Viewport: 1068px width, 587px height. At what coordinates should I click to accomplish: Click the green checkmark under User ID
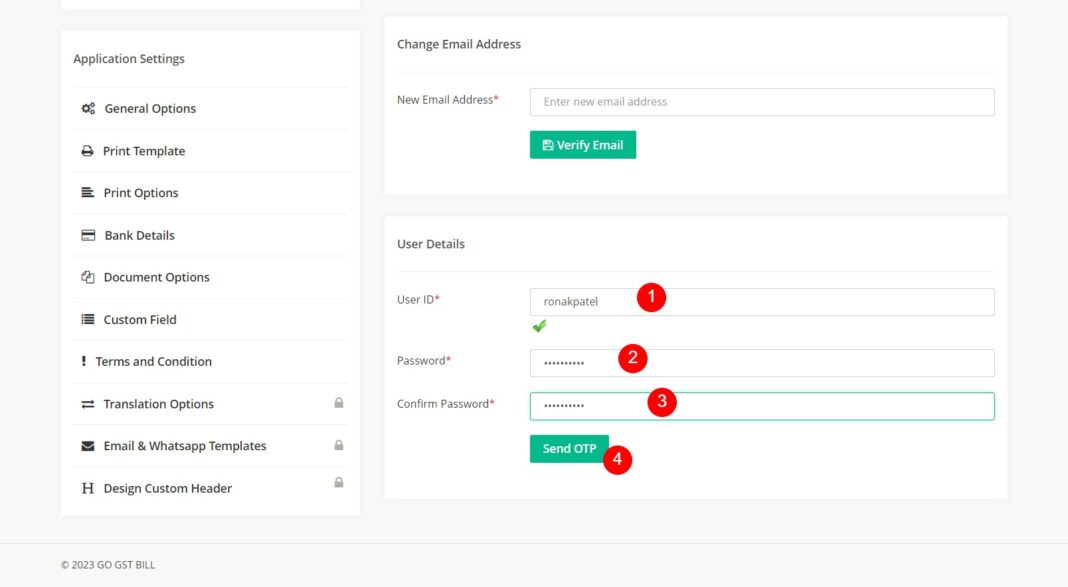point(540,325)
